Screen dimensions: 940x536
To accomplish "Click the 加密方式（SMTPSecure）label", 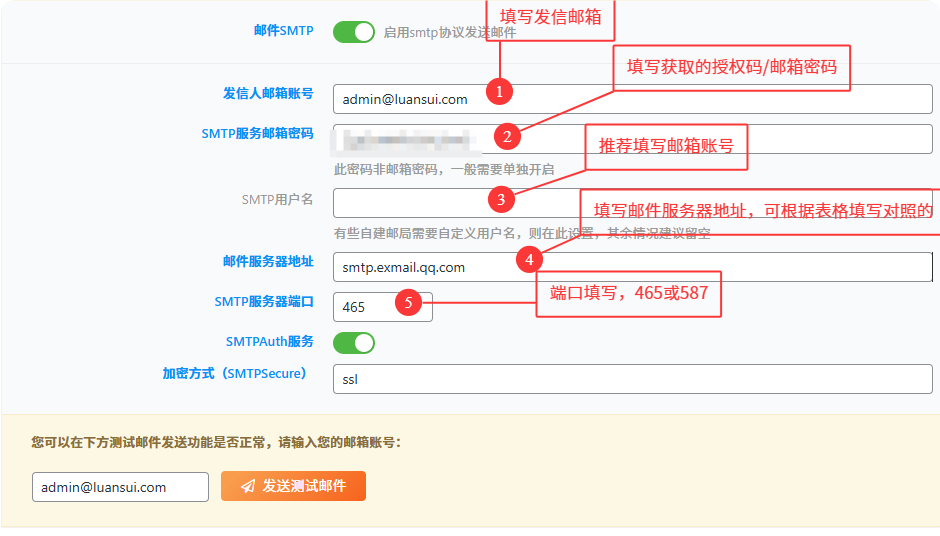I will [x=235, y=374].
